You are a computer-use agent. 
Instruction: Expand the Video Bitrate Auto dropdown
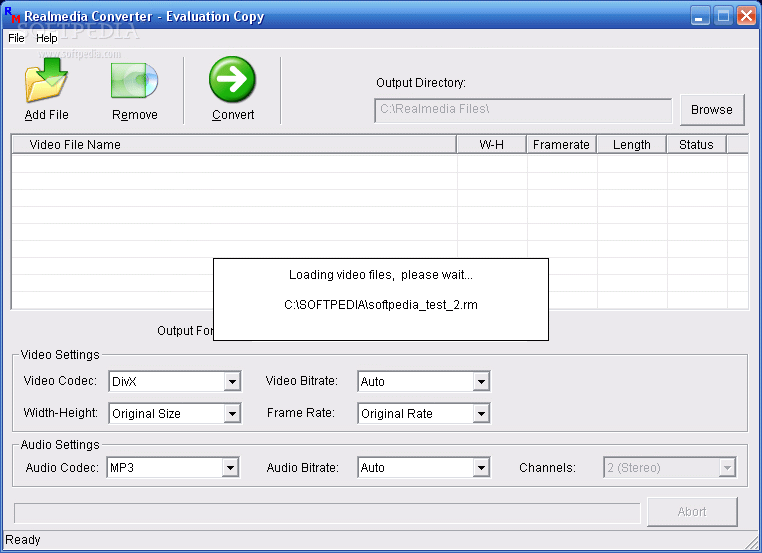(x=424, y=381)
